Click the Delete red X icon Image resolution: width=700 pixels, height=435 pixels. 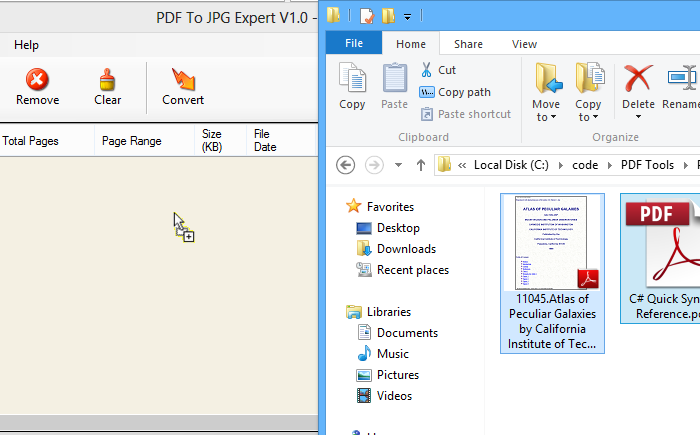pos(638,78)
